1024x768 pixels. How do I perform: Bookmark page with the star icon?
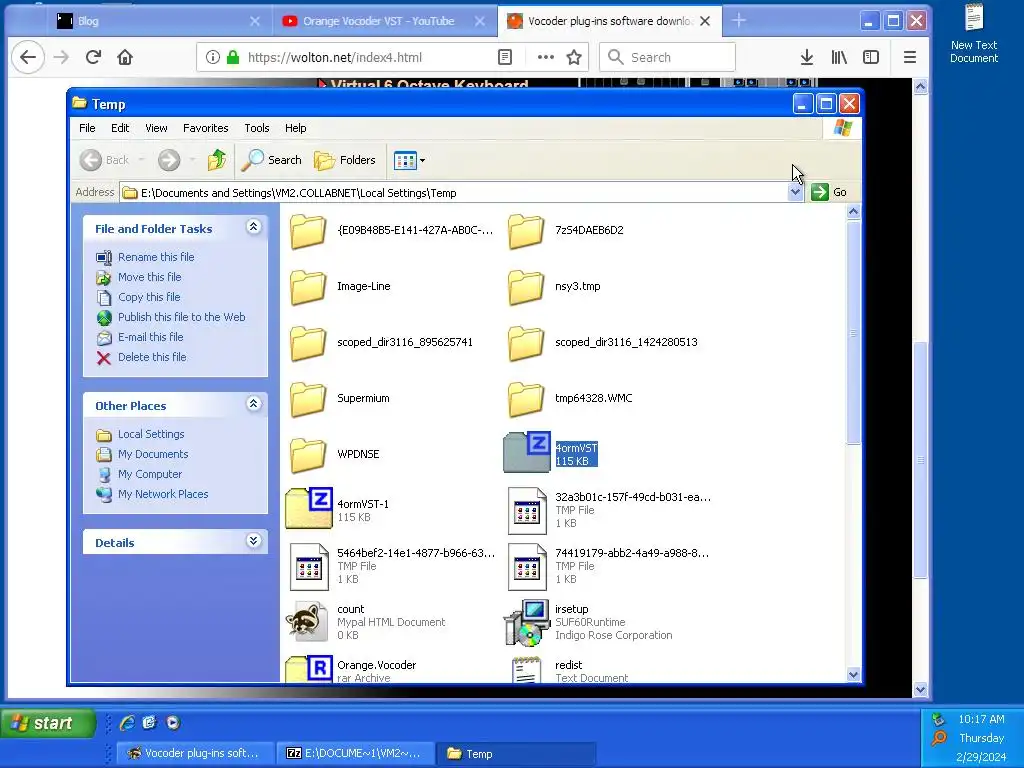click(x=574, y=57)
